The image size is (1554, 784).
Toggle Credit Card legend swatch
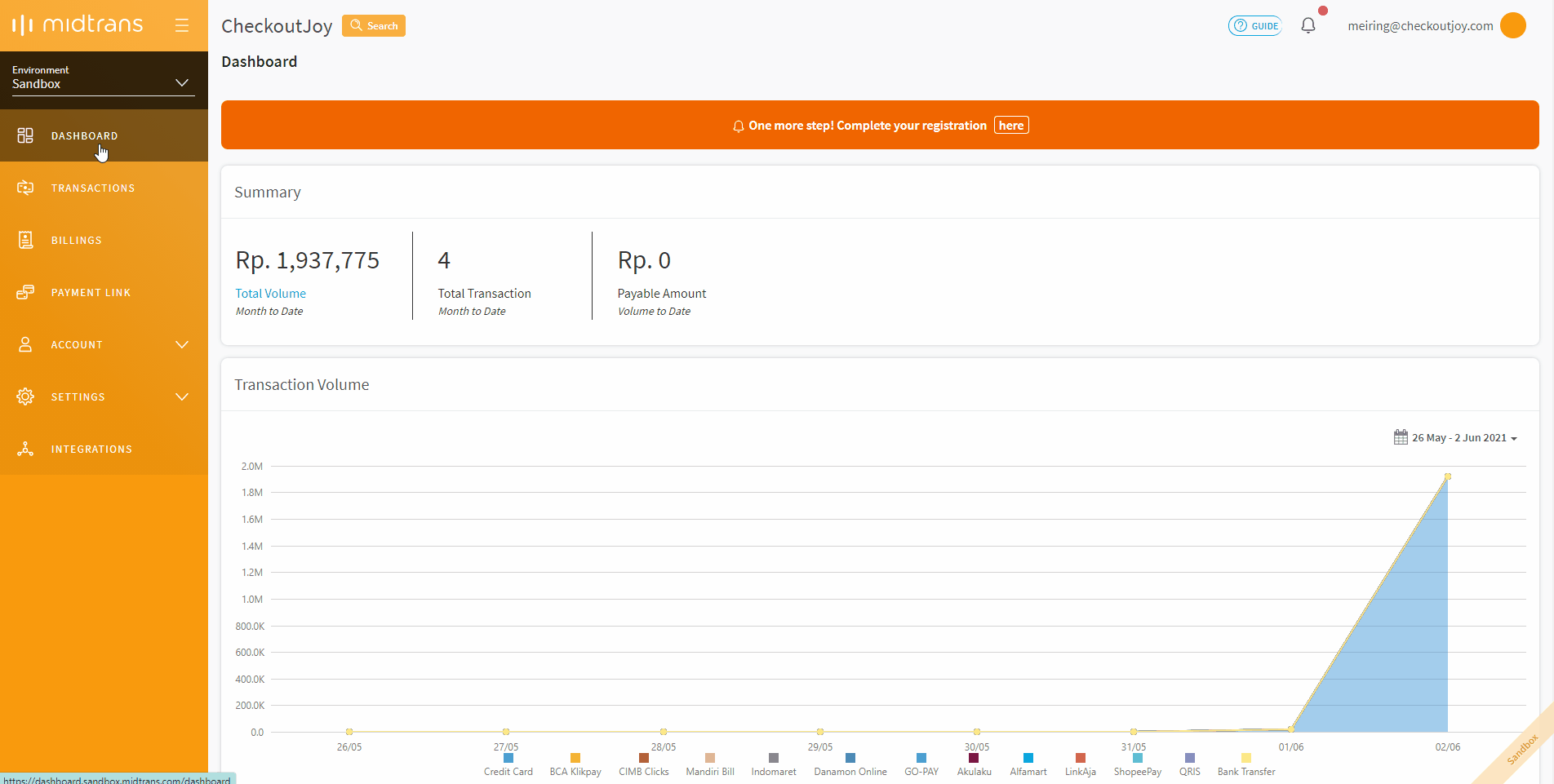click(x=508, y=758)
